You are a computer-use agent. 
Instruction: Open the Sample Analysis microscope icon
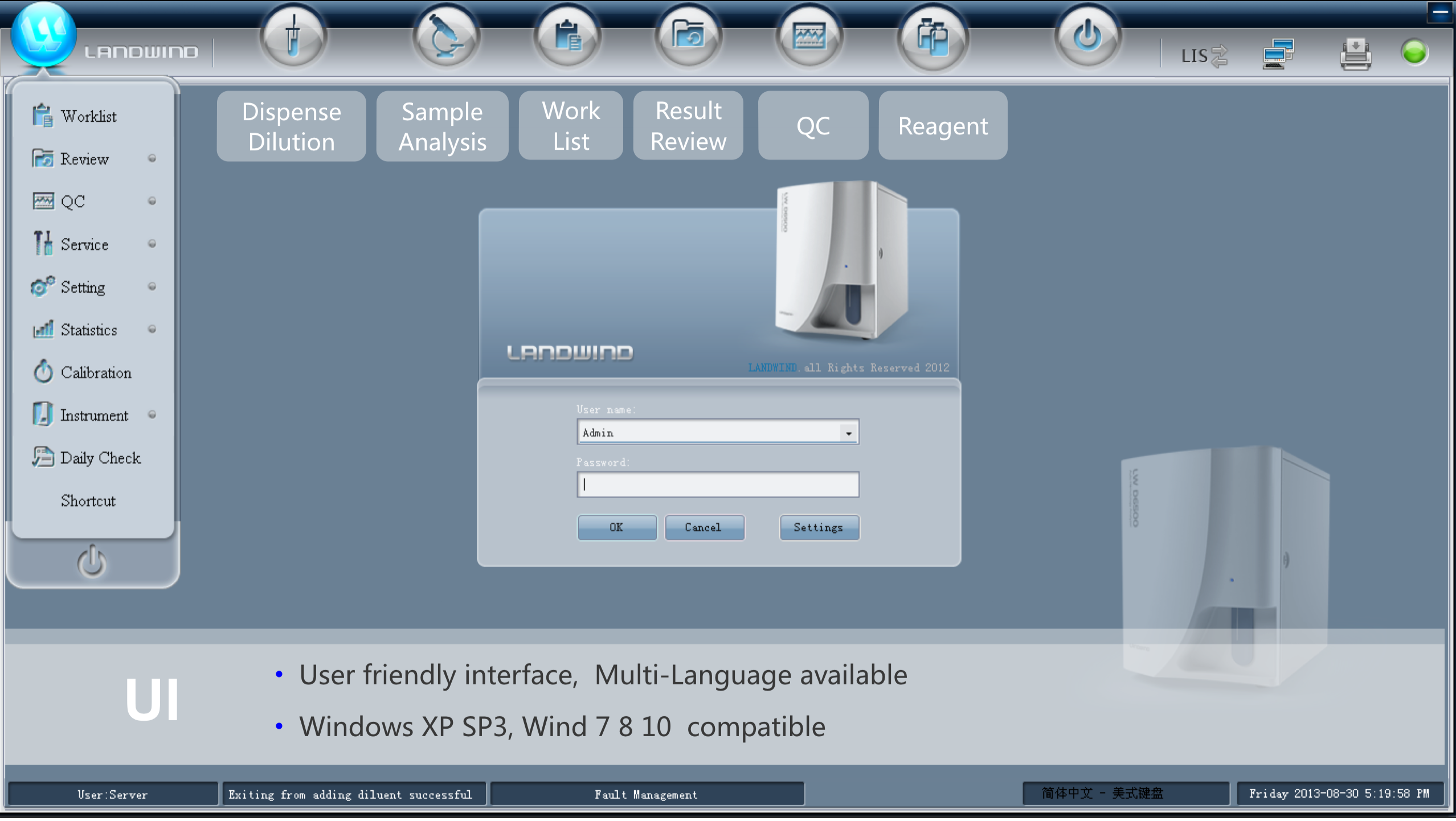pyautogui.click(x=446, y=38)
